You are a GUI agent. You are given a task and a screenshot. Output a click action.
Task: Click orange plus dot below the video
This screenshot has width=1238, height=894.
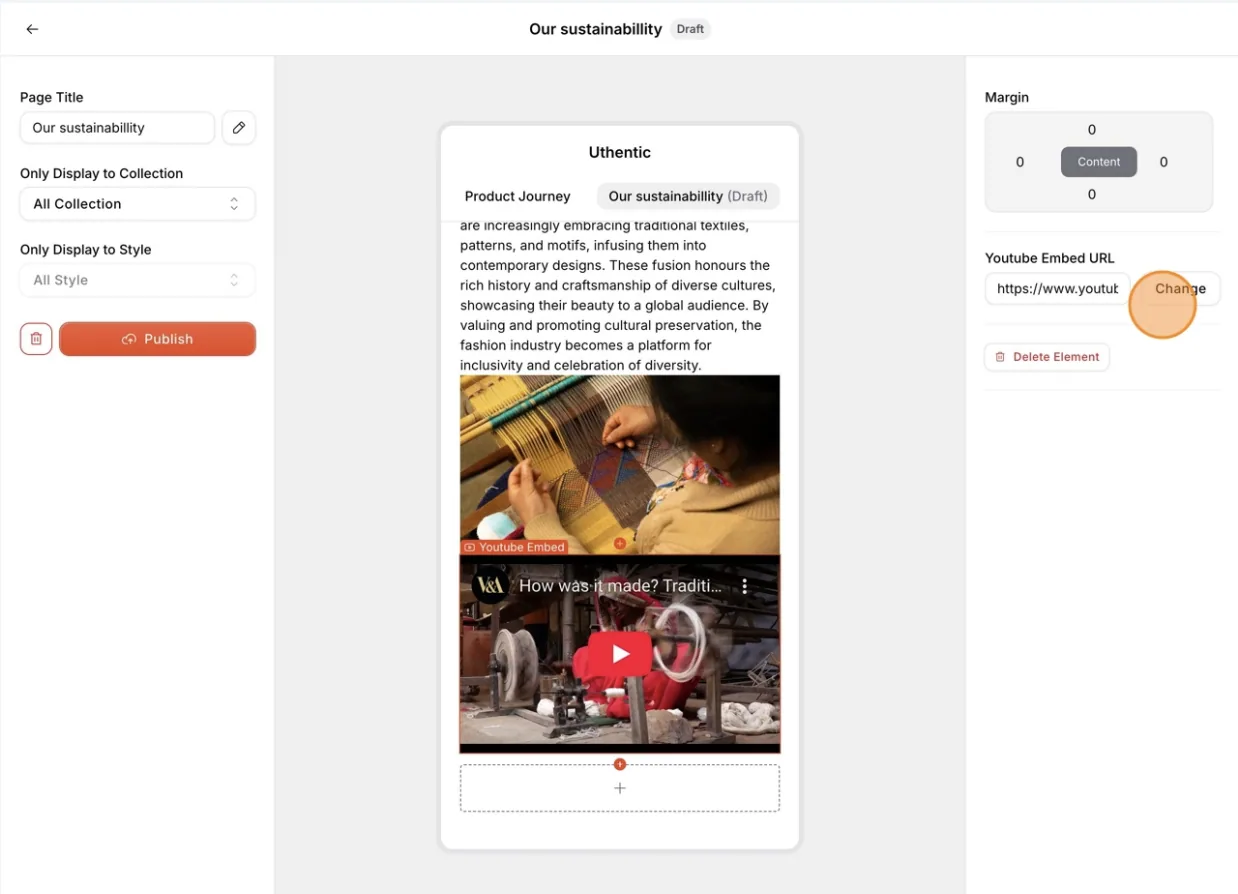pos(620,764)
